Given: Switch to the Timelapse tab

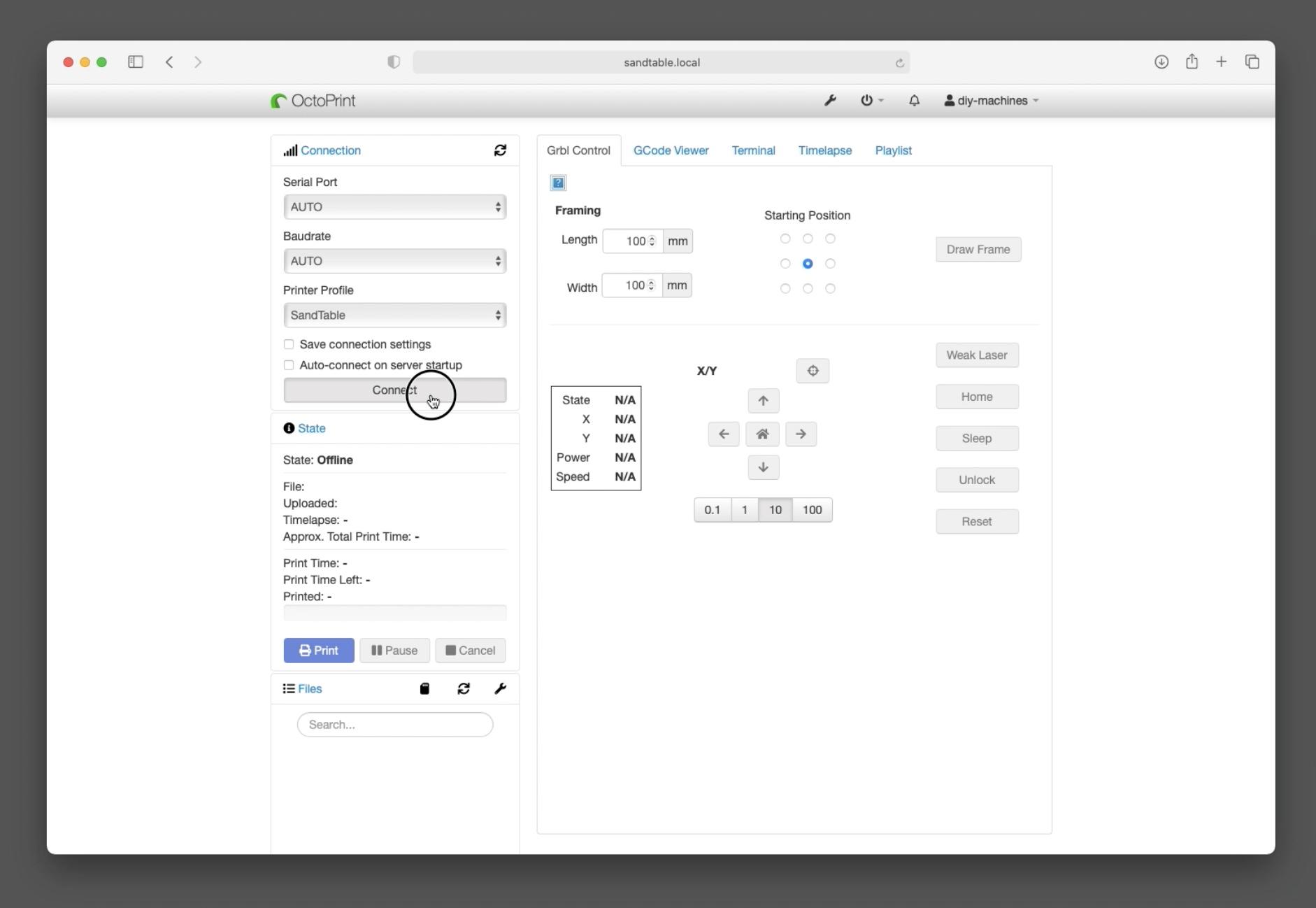Looking at the screenshot, I should point(825,150).
